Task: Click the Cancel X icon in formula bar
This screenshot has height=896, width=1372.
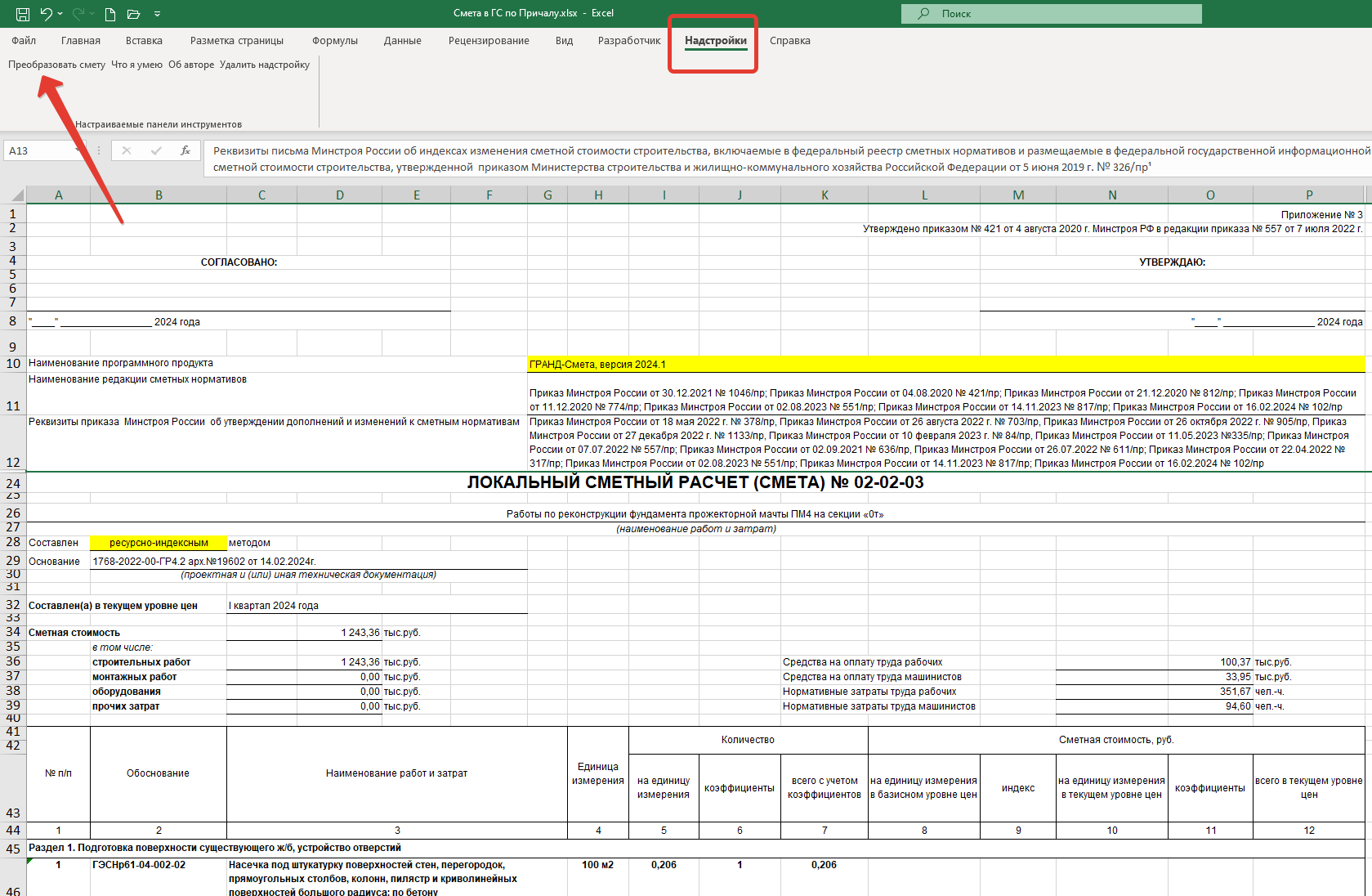Action: click(127, 150)
